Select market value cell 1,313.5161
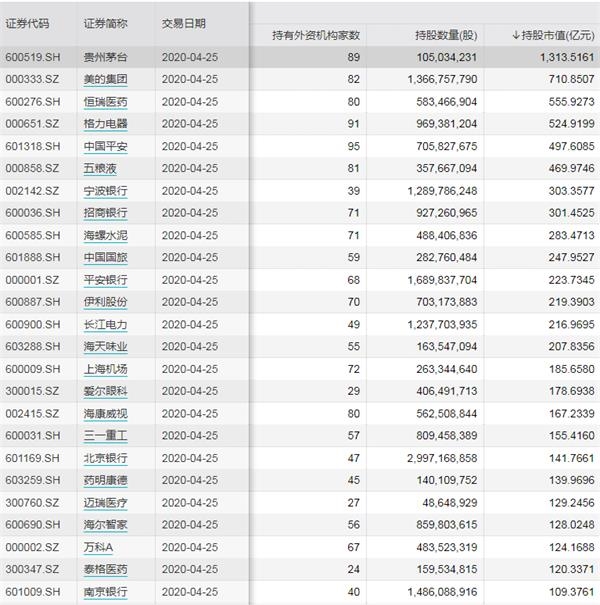This screenshot has height=605, width=600. click(567, 57)
